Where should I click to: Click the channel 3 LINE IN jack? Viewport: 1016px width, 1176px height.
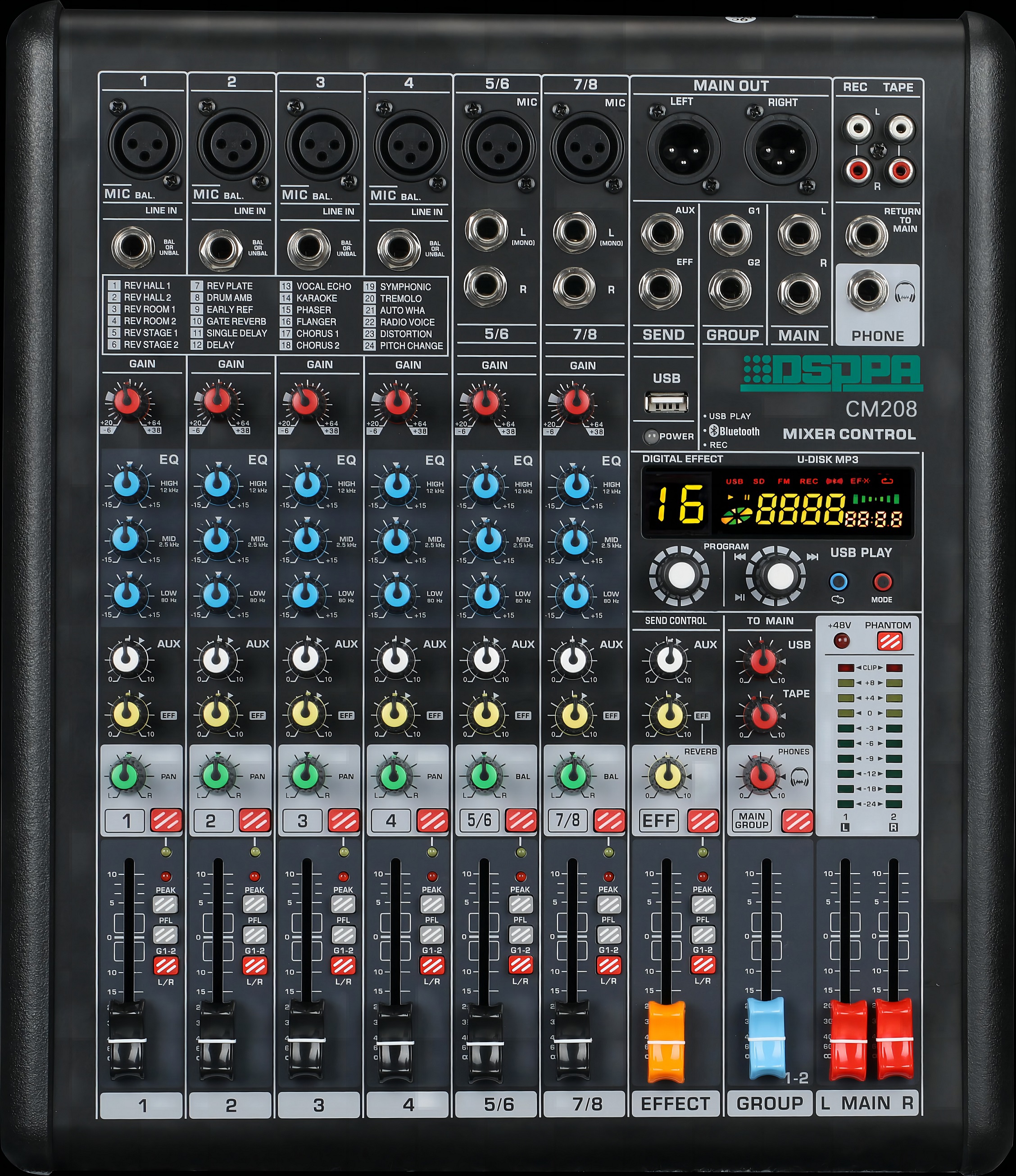click(x=308, y=248)
